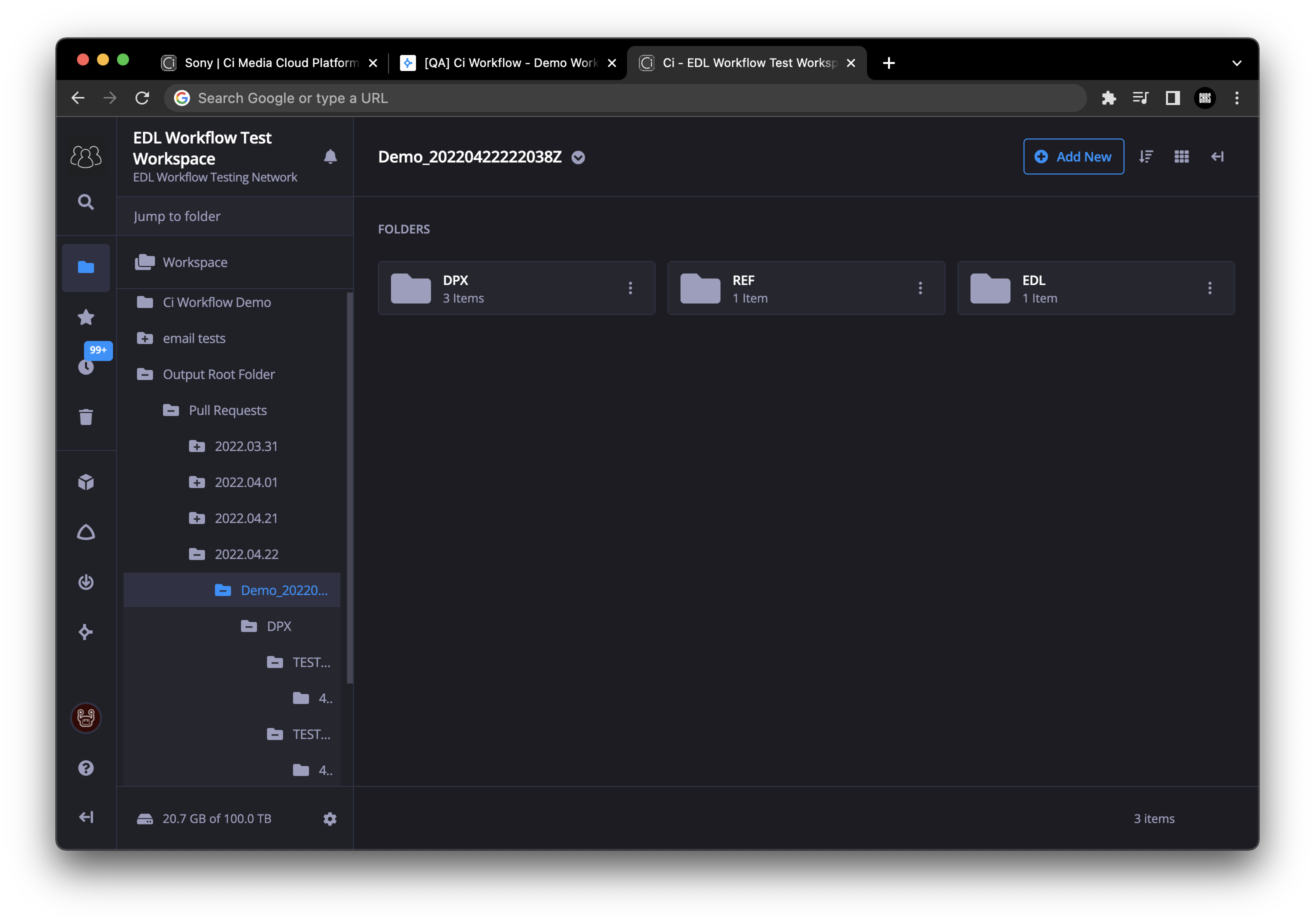Image resolution: width=1315 pixels, height=924 pixels.
Task: Close the [QA] Ci Workflow tab
Action: tap(611, 63)
